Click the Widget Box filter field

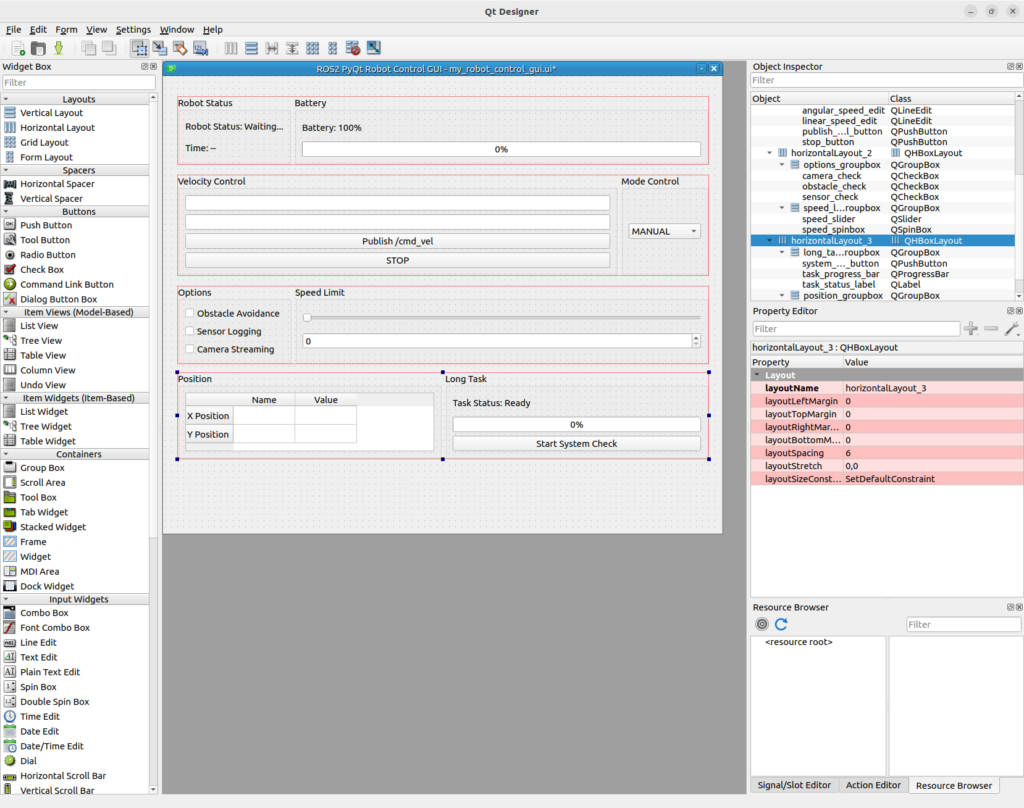coord(78,82)
